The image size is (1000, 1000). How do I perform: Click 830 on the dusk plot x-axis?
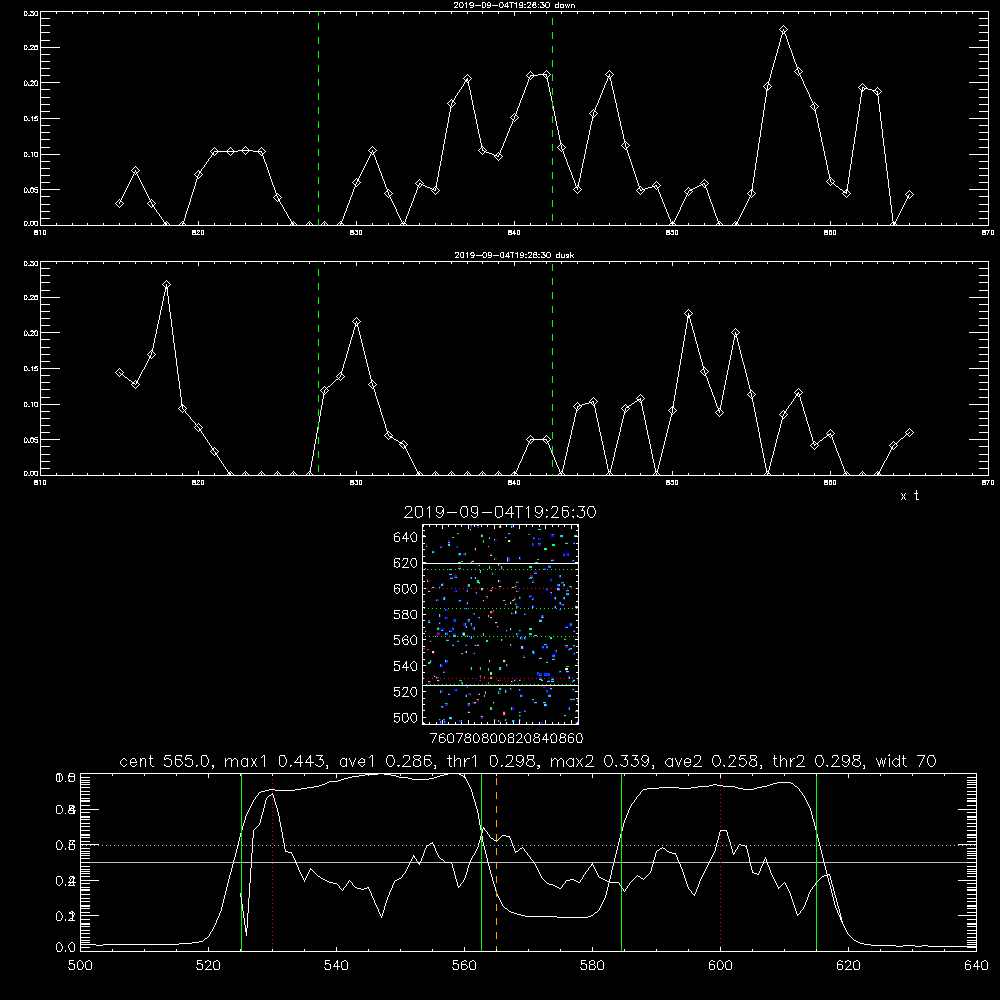click(x=356, y=483)
